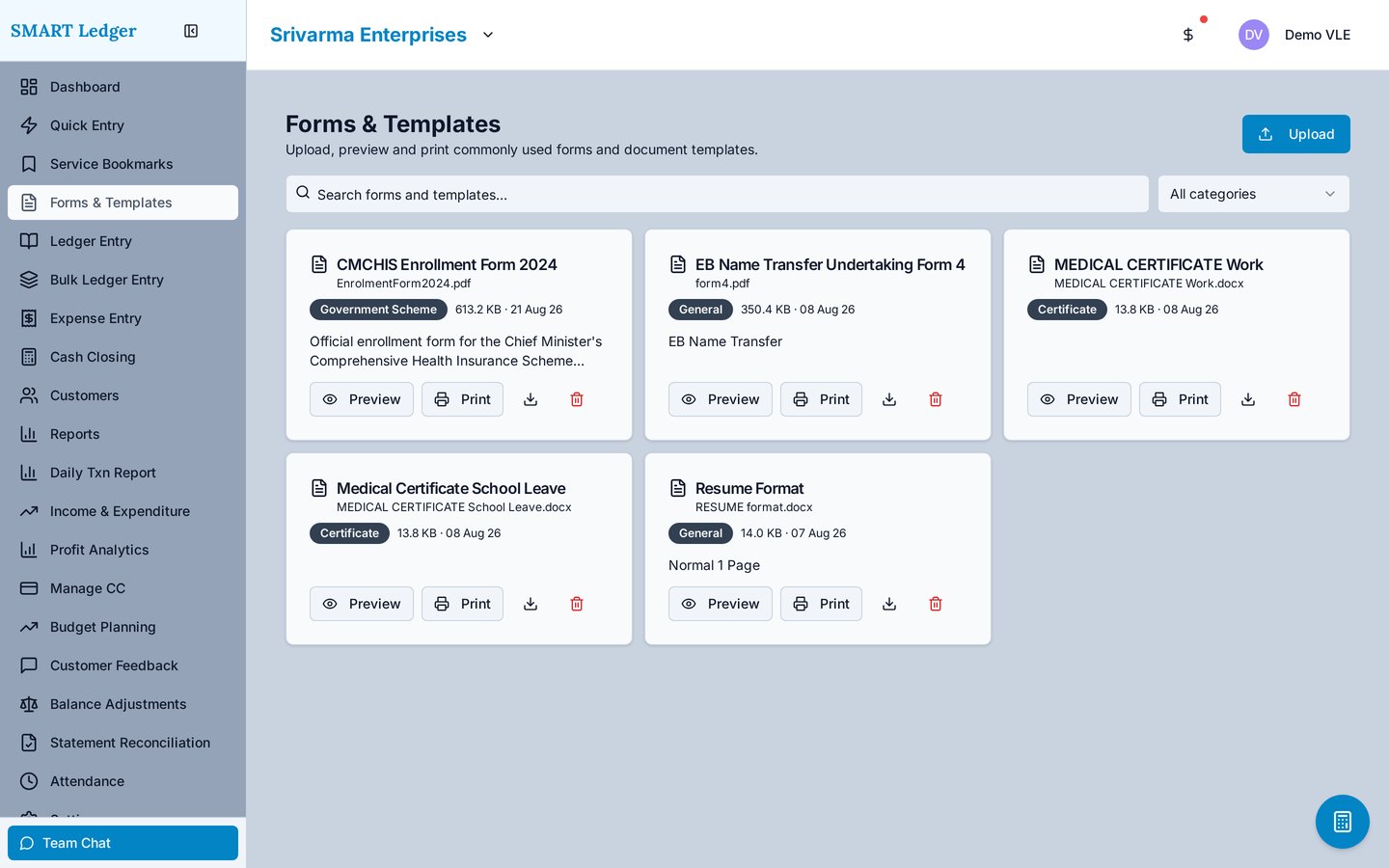Preview CMCHIS Enrollment Form 2024
The width and height of the screenshot is (1389, 868).
pos(362,399)
